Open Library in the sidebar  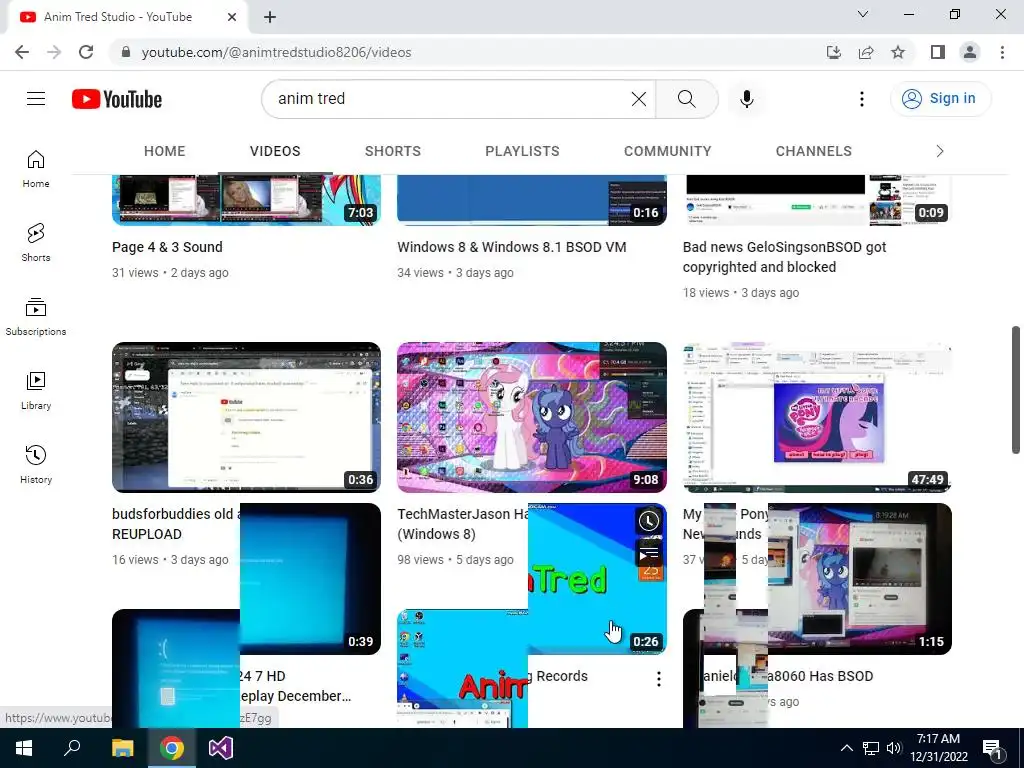pos(36,391)
